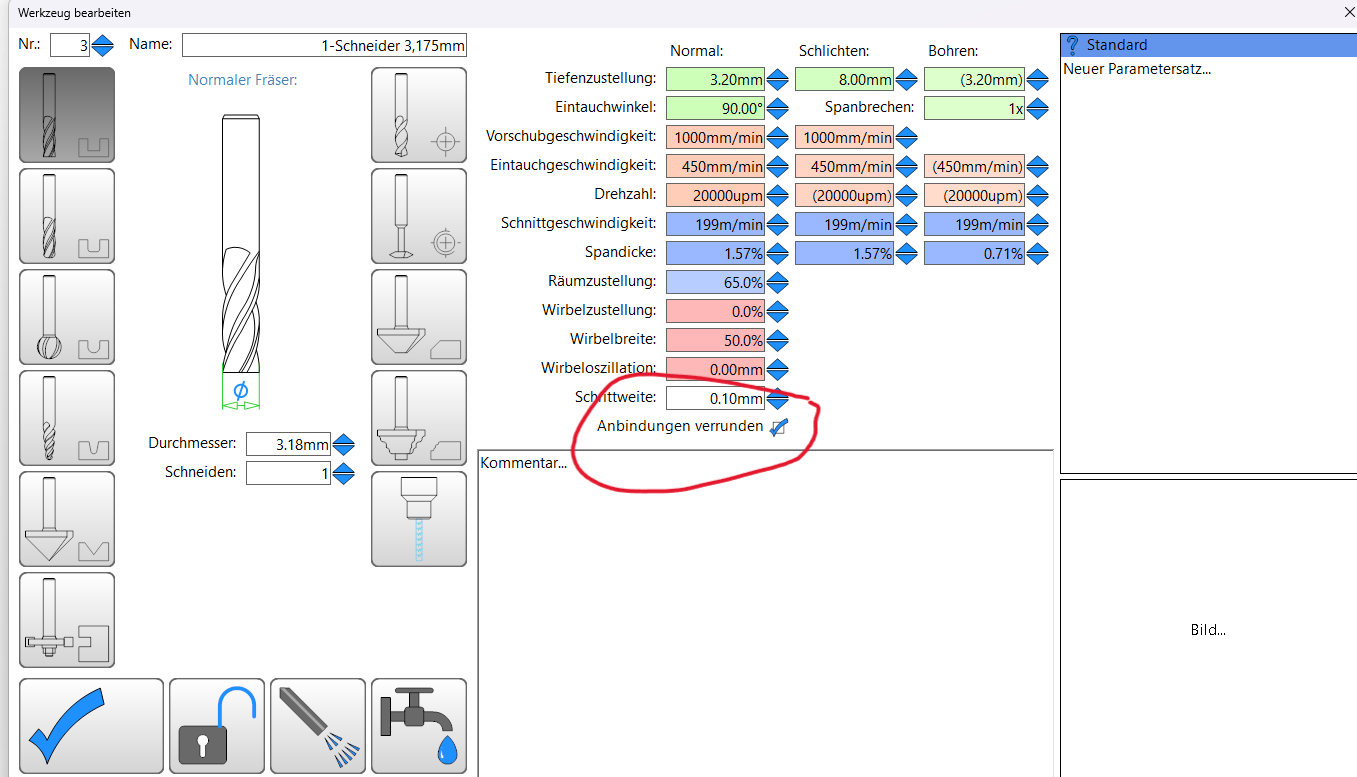The height and width of the screenshot is (777, 1357).
Task: Select the ball nose cutter icon
Action: coord(67,317)
